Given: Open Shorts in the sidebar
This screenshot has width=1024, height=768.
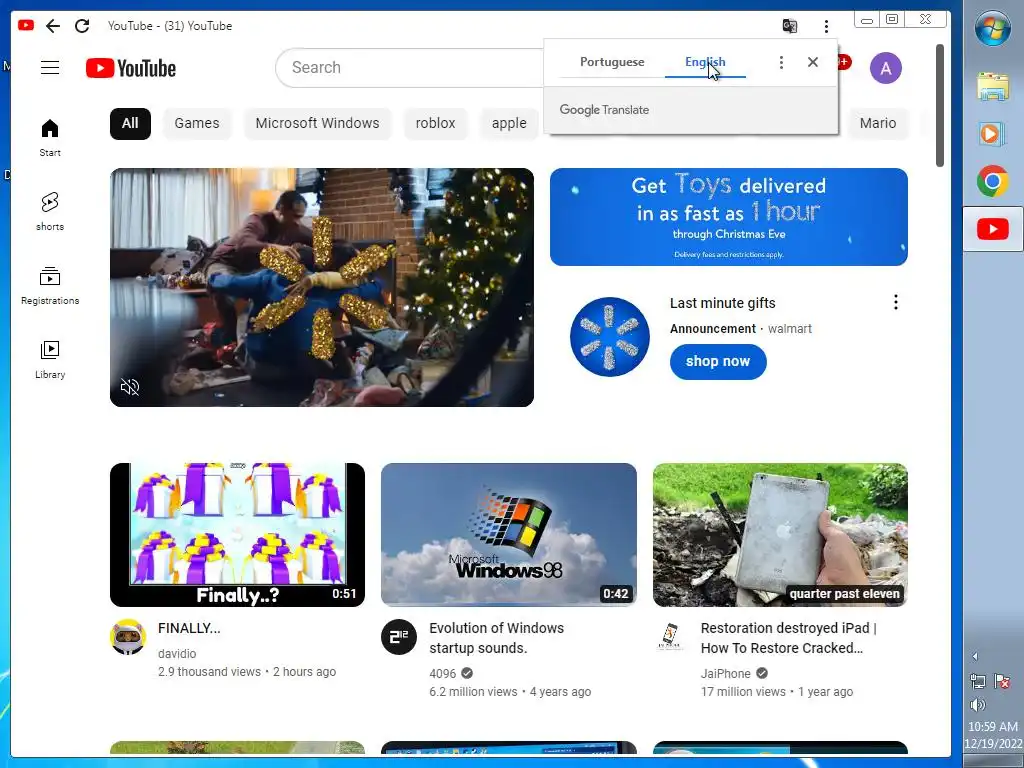Looking at the screenshot, I should coord(50,212).
